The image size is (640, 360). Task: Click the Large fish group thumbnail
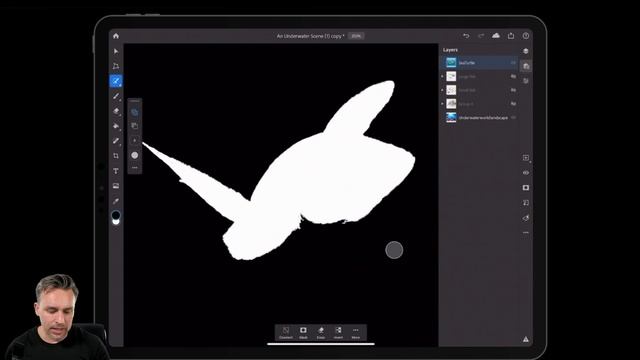point(451,76)
